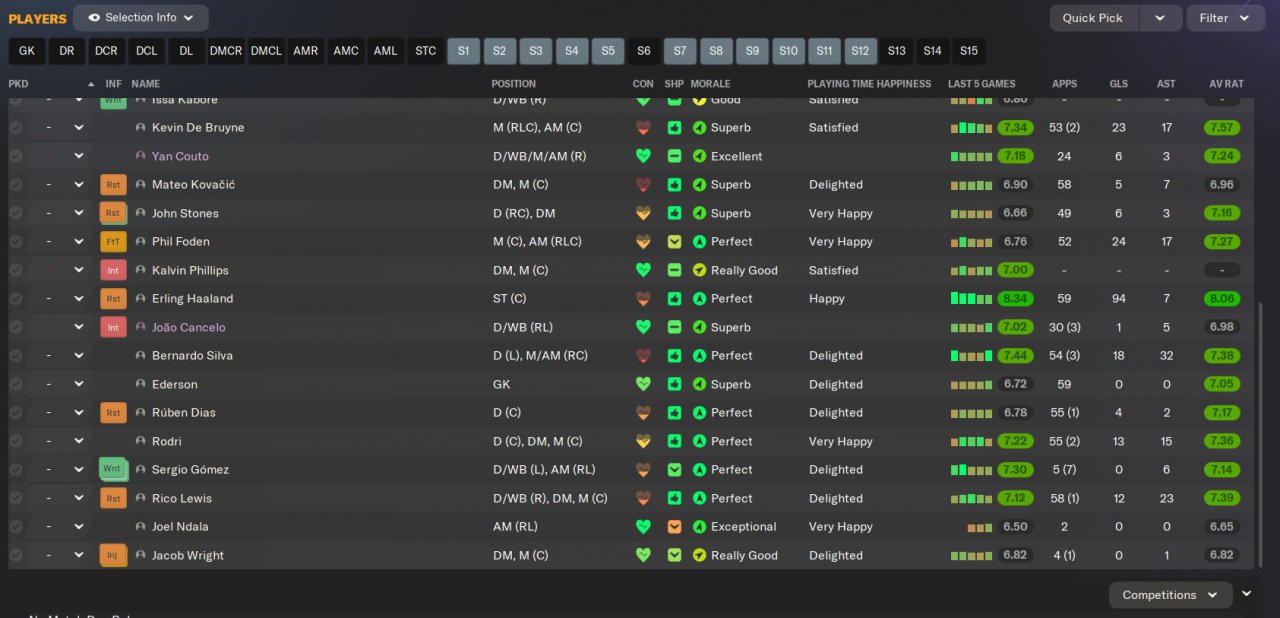Open Kevin De Bruyne's player profile
1280x618 pixels.
198,128
